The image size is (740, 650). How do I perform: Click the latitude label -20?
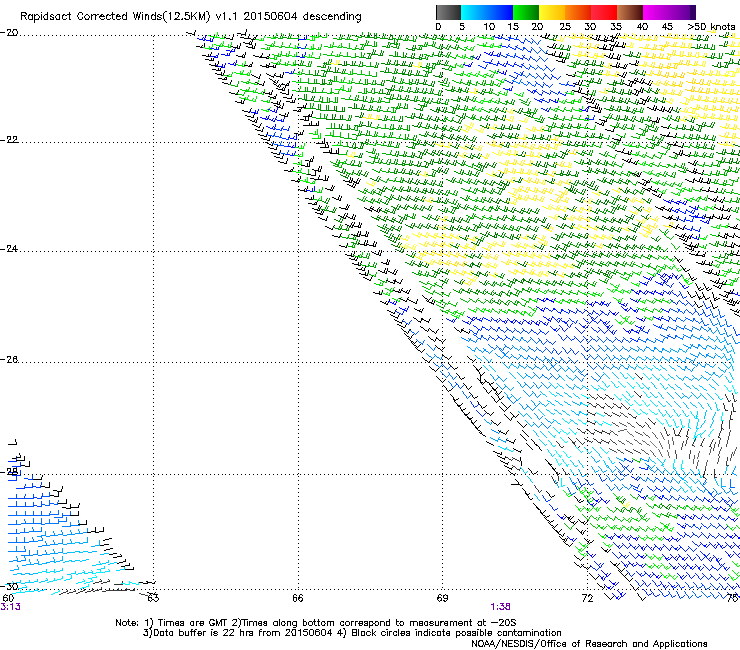[9, 33]
